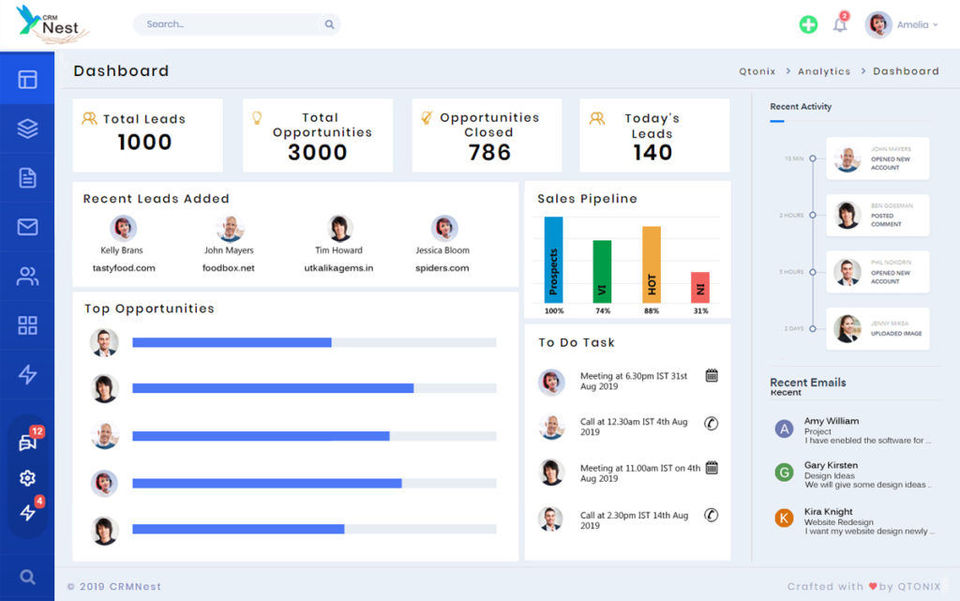
Task: Click the Total Leads people icon
Action: 89,118
